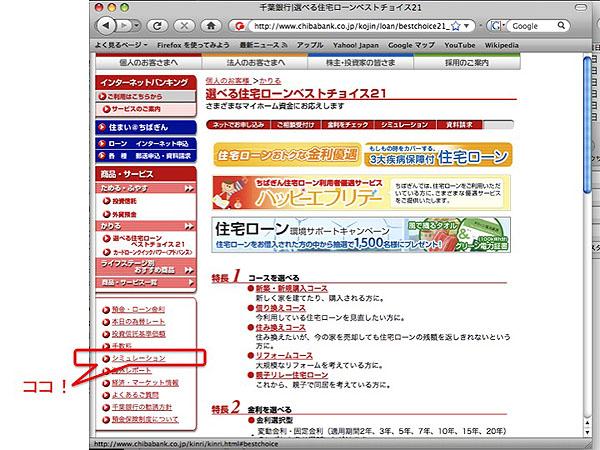Open the よく見るページ bookmarks menu
The height and width of the screenshot is (450, 600).
[x=121, y=45]
